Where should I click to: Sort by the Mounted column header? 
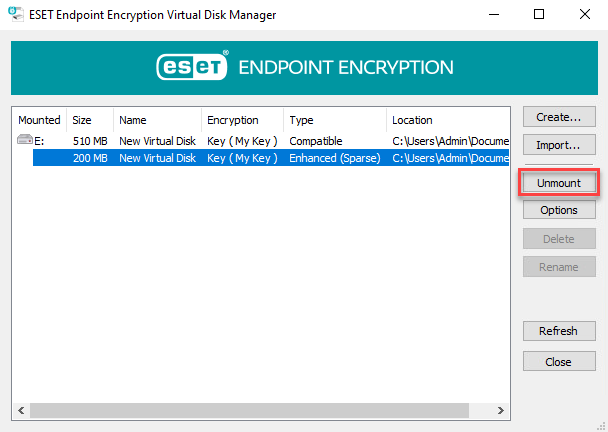point(40,120)
